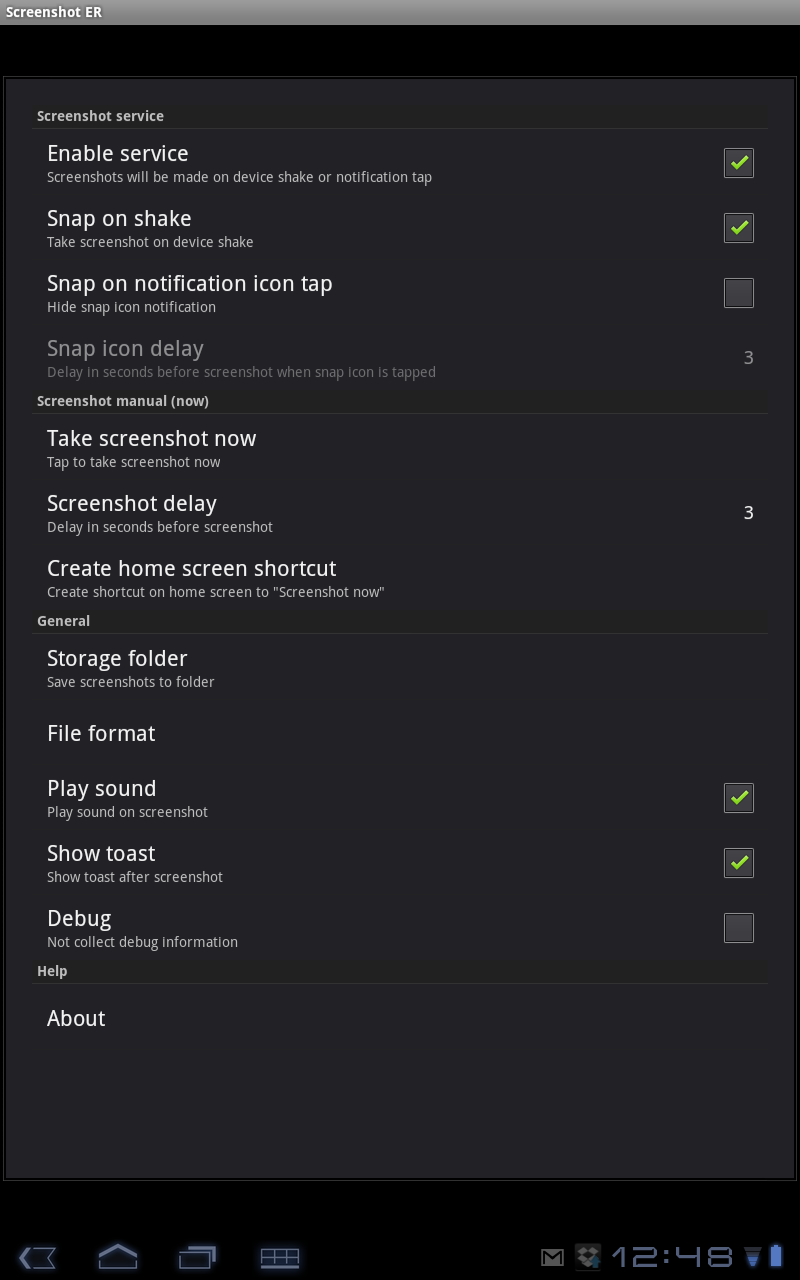Tap Take screenshot now
800x1280 pixels.
click(x=400, y=448)
